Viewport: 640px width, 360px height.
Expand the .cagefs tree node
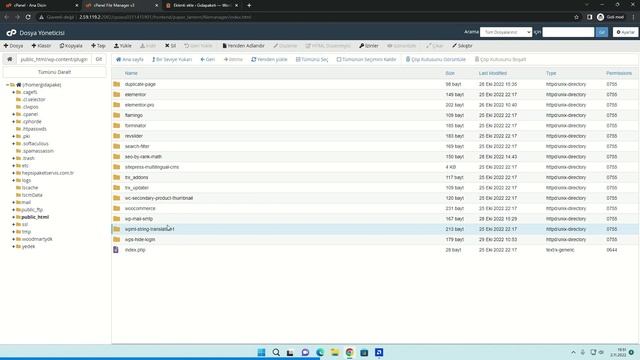click(x=13, y=92)
